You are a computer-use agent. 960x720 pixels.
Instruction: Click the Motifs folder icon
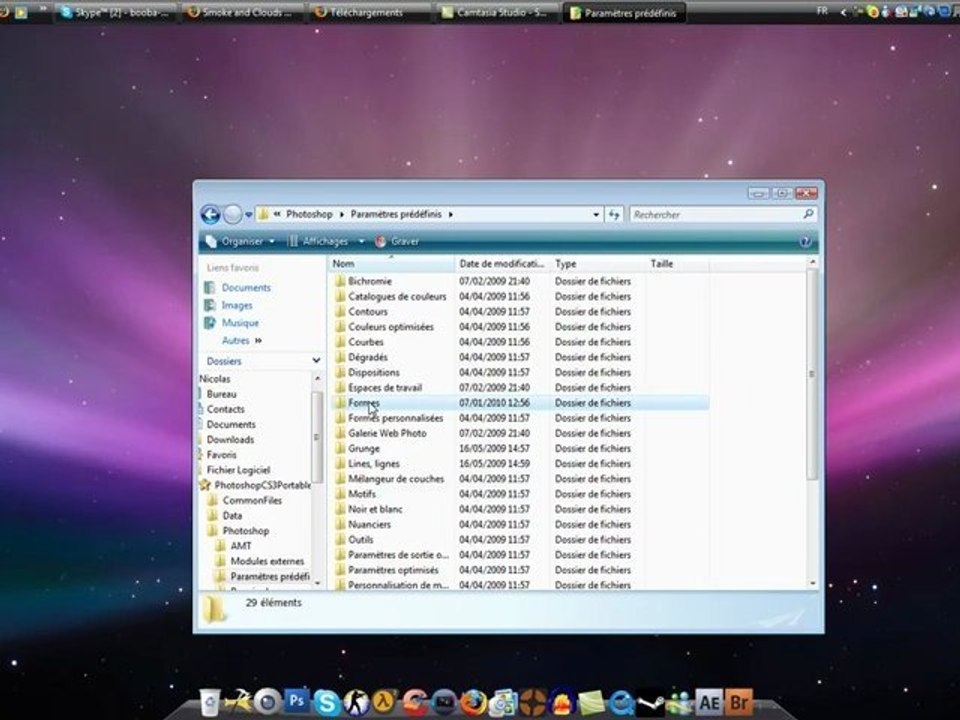(340, 493)
